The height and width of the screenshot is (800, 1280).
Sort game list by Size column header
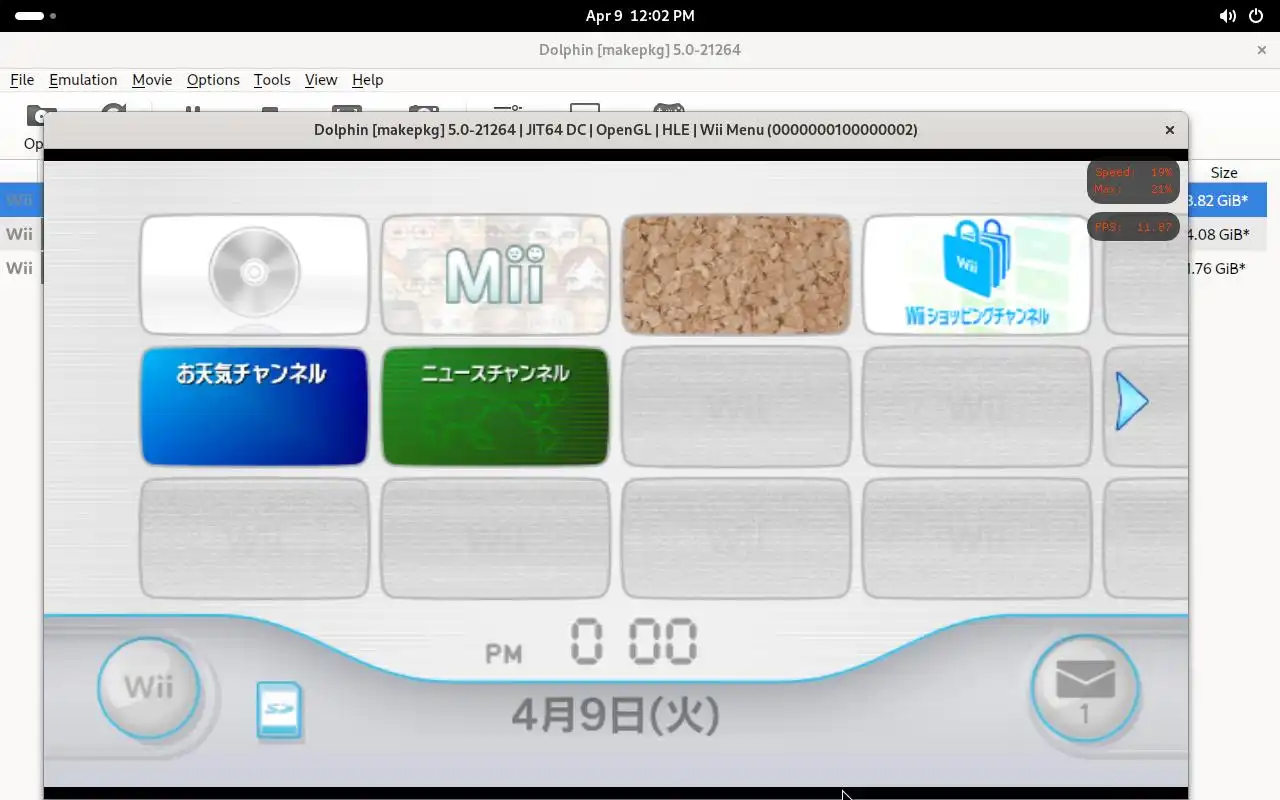coord(1224,172)
